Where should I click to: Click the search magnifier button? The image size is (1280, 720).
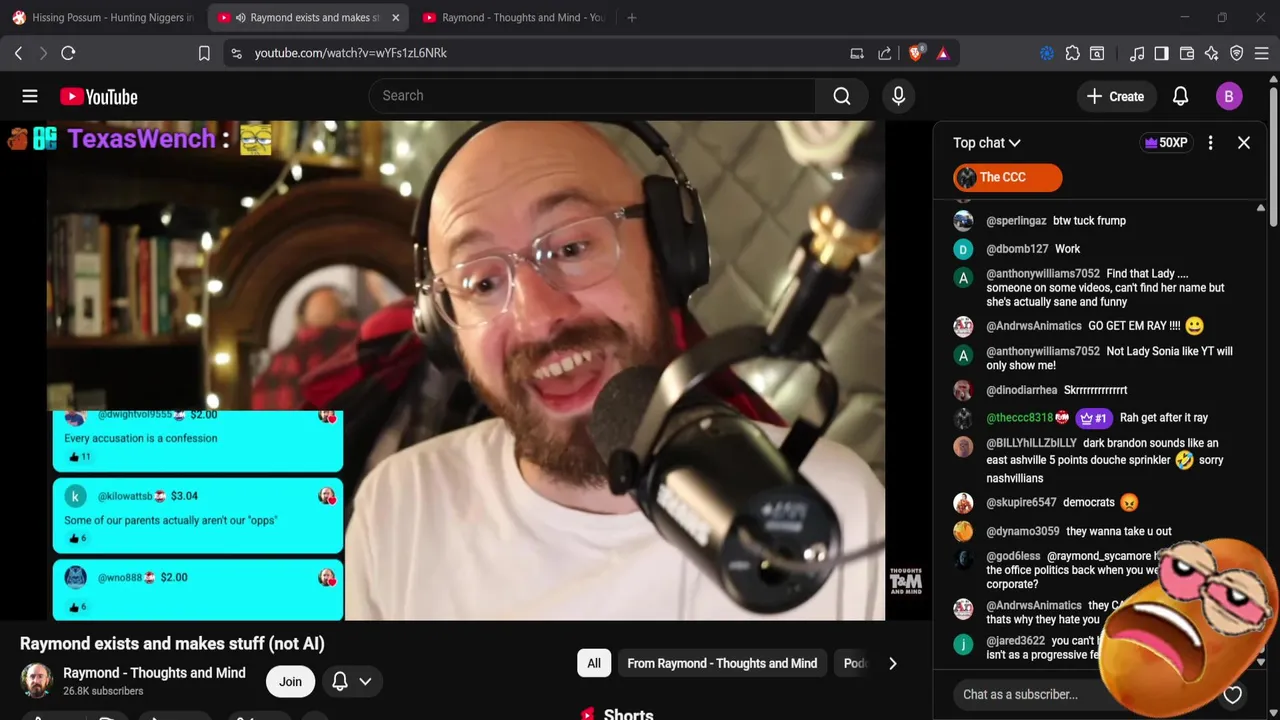[842, 96]
